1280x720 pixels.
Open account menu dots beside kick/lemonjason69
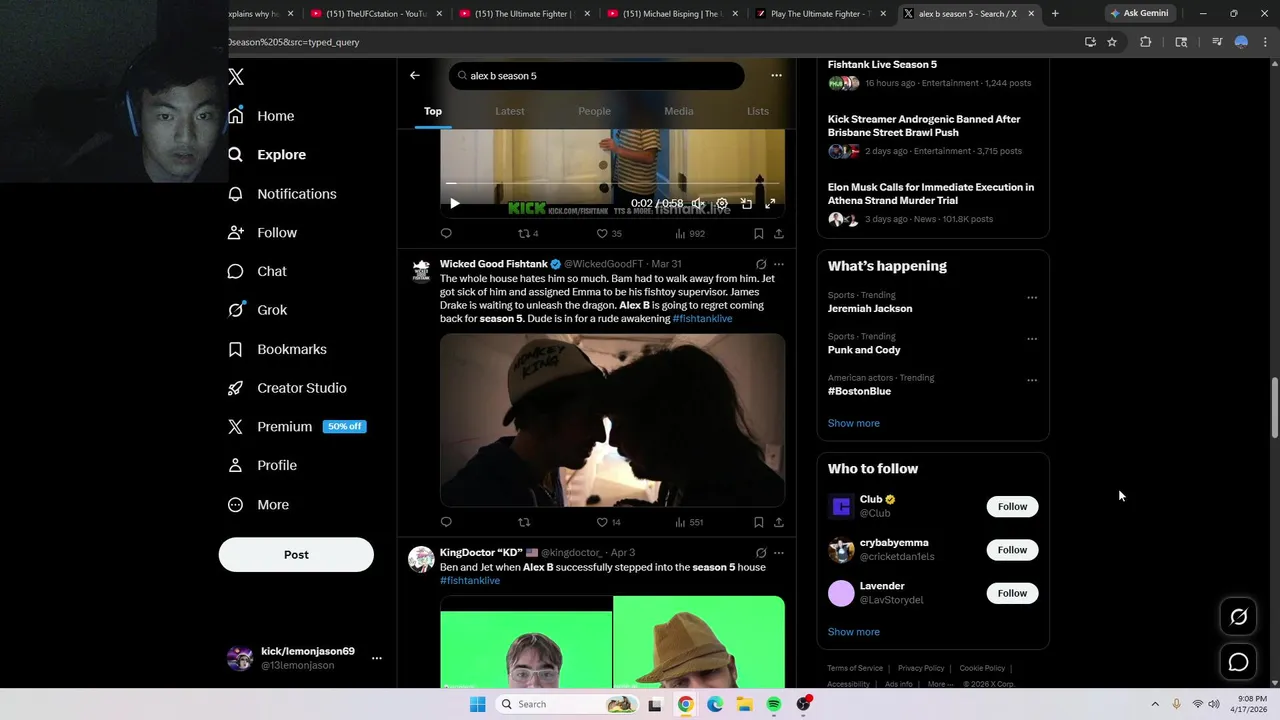pos(377,658)
